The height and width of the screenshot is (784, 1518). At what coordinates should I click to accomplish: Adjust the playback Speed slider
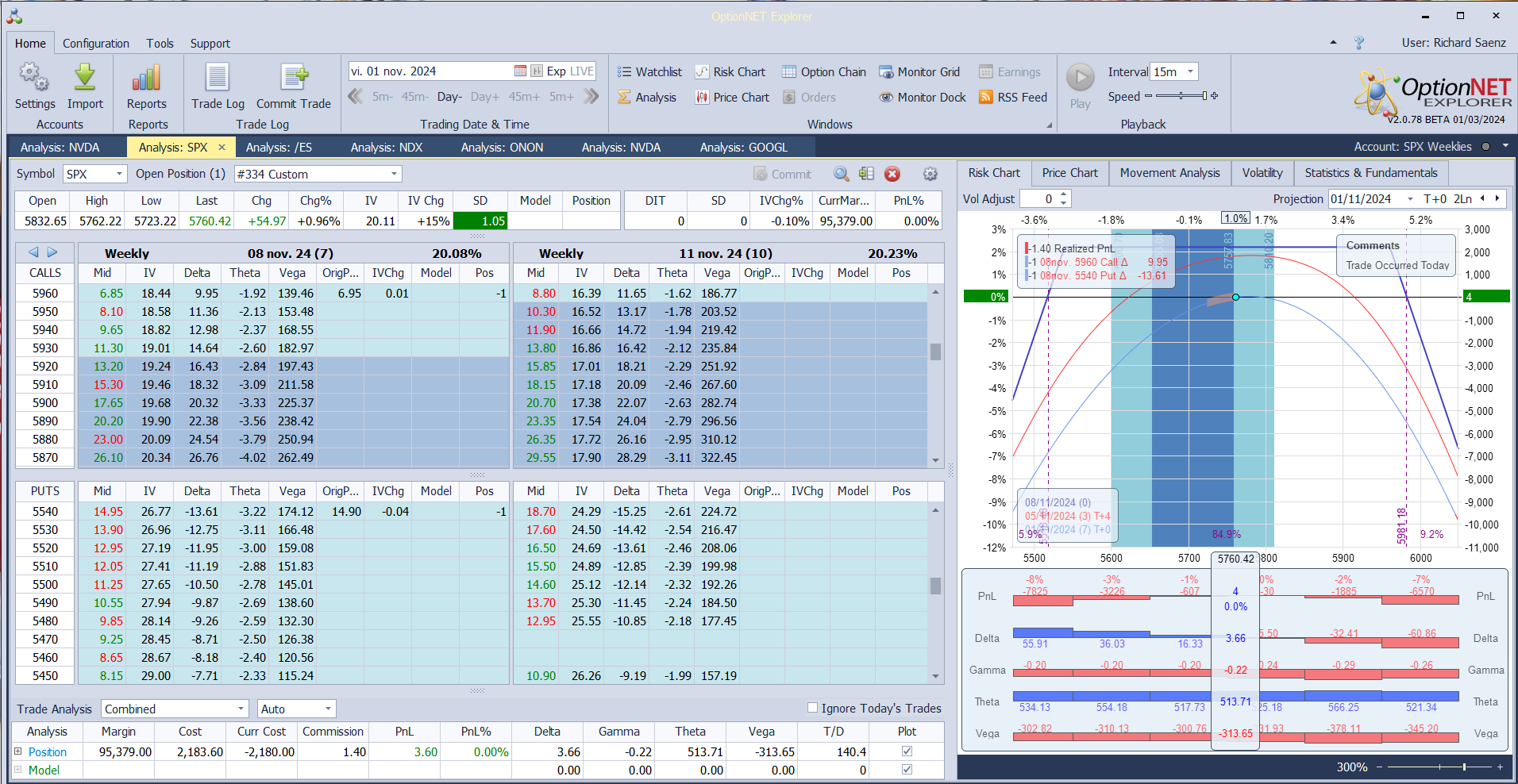(1181, 96)
